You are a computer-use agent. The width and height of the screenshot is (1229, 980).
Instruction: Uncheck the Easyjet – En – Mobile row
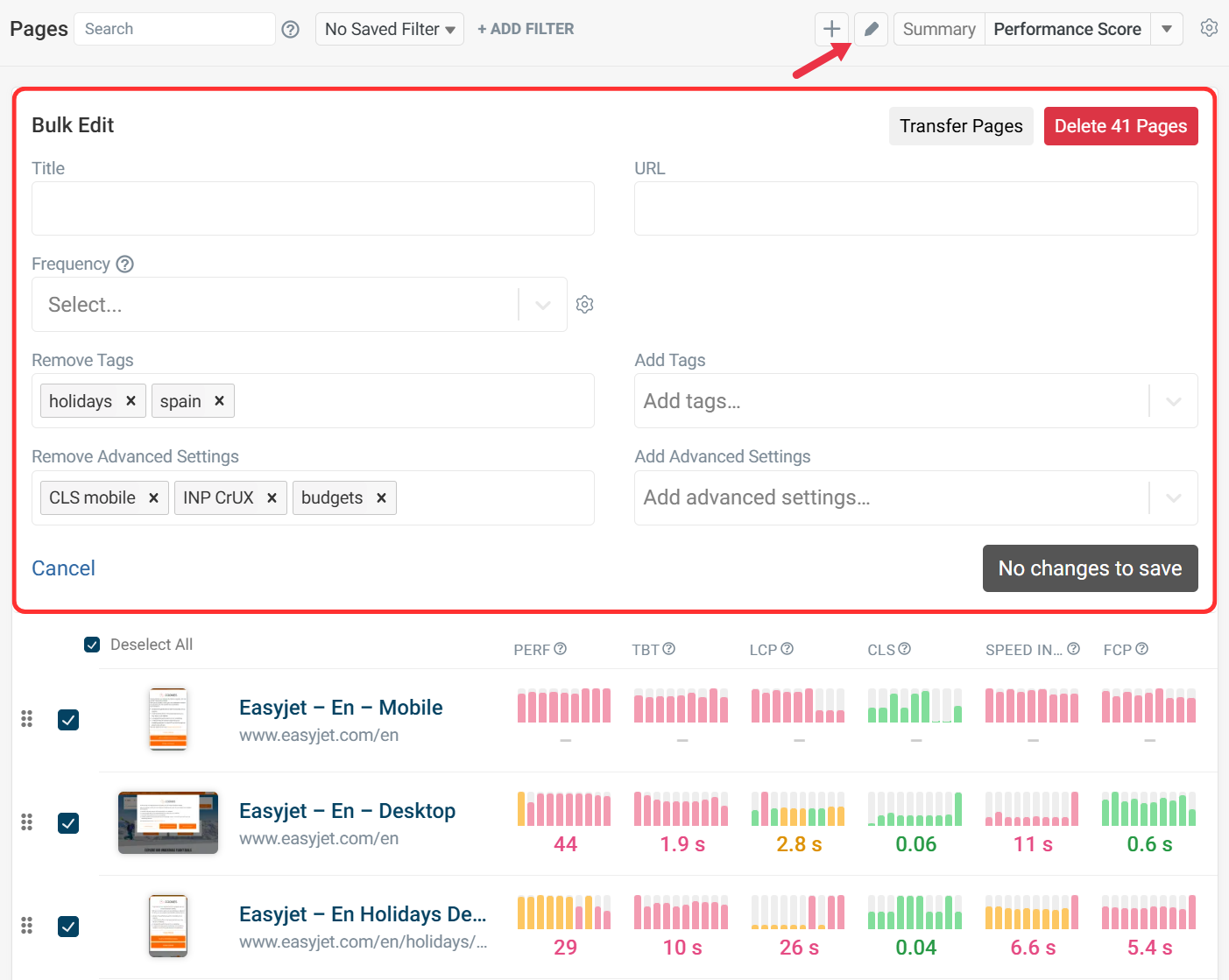pos(68,720)
